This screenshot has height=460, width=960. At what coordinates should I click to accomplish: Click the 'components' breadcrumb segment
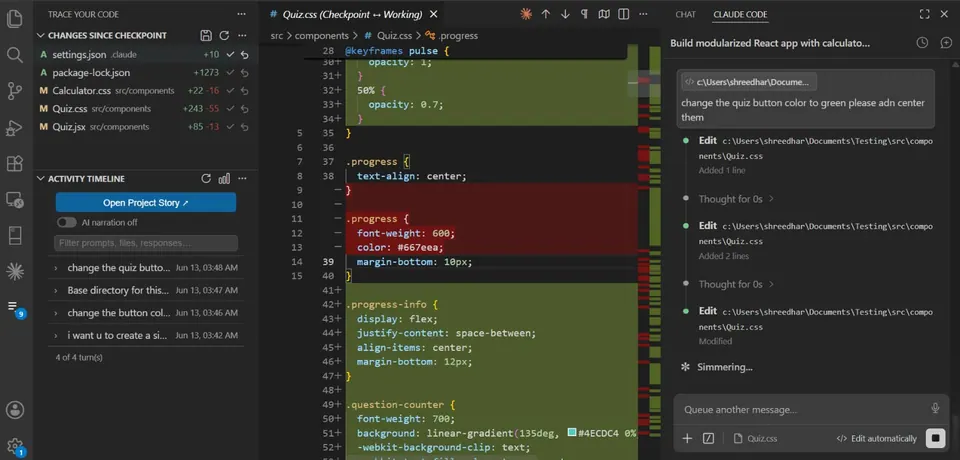(321, 36)
